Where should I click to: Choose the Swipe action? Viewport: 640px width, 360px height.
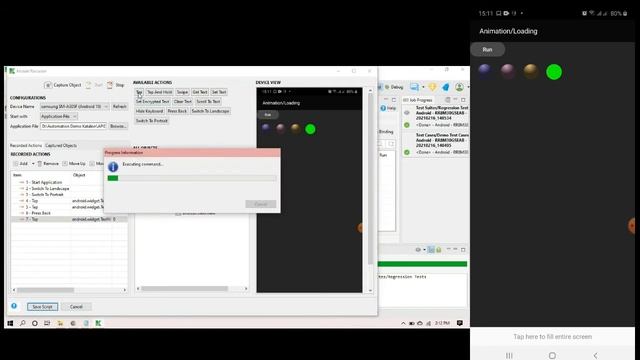tap(182, 92)
